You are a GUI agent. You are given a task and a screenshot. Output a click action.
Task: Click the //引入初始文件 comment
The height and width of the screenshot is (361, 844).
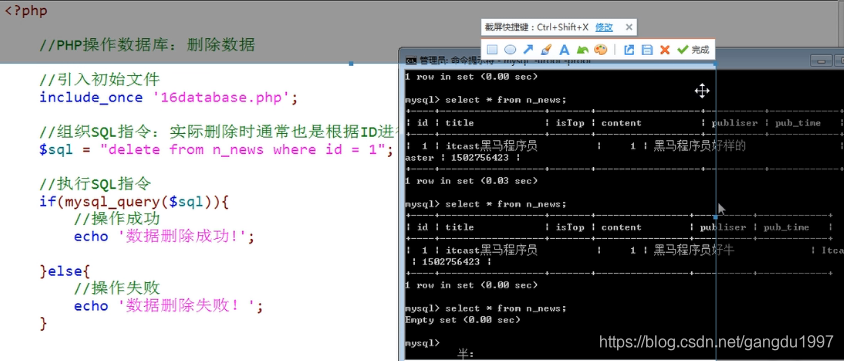coord(100,80)
